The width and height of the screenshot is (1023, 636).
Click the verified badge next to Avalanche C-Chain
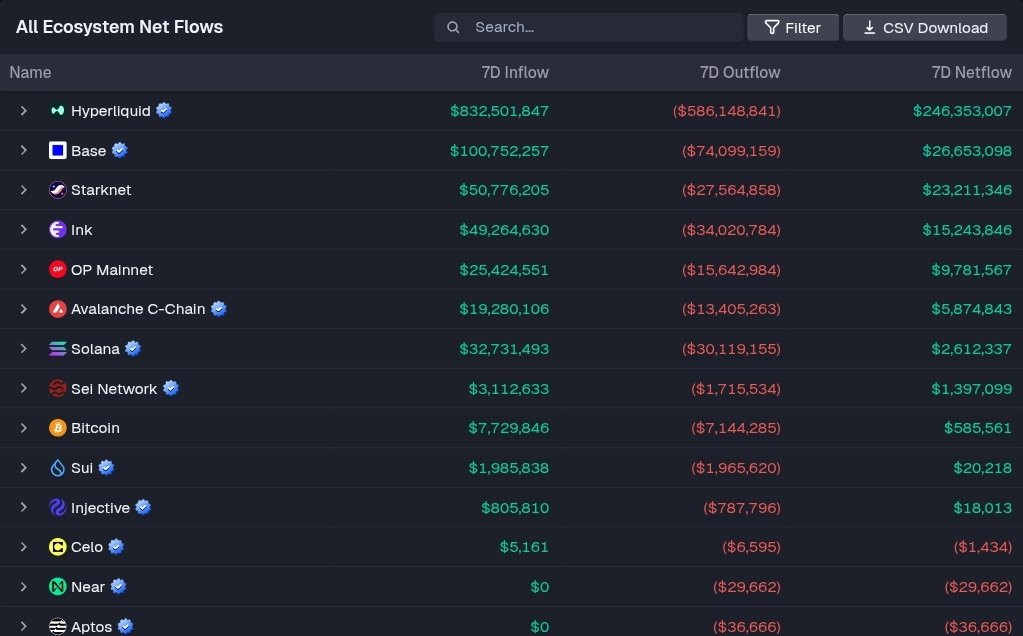click(x=219, y=309)
